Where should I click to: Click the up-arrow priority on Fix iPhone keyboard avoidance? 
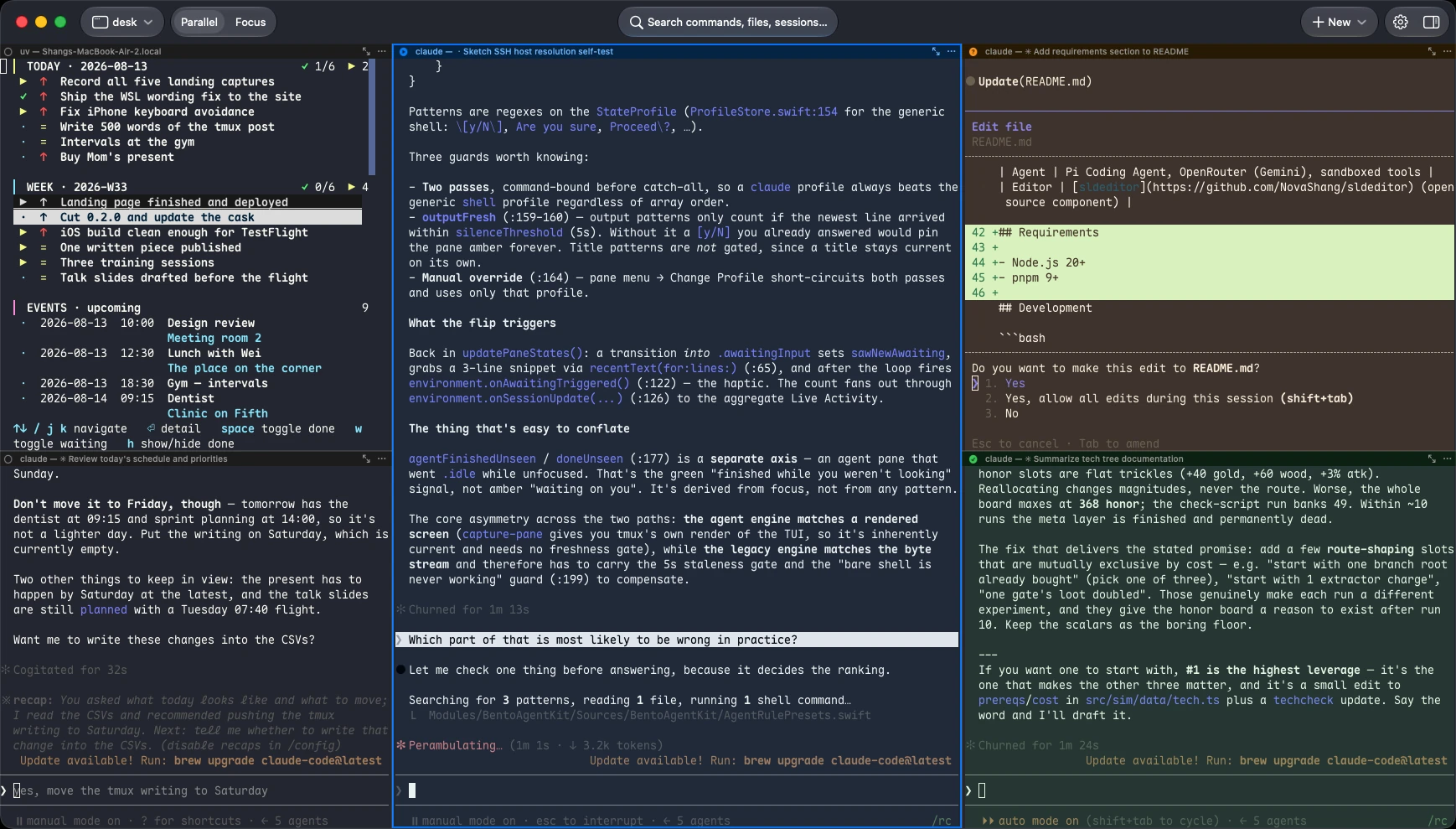[44, 111]
